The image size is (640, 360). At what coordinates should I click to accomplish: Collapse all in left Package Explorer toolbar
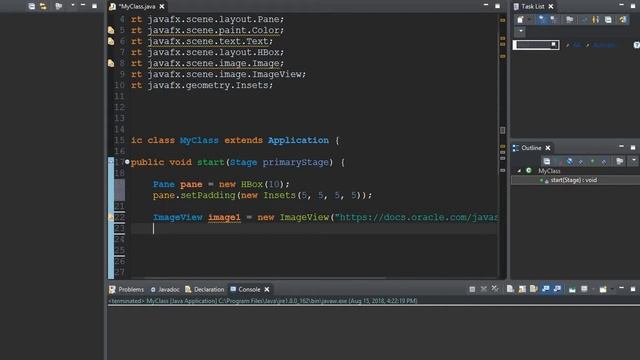coord(31,7)
